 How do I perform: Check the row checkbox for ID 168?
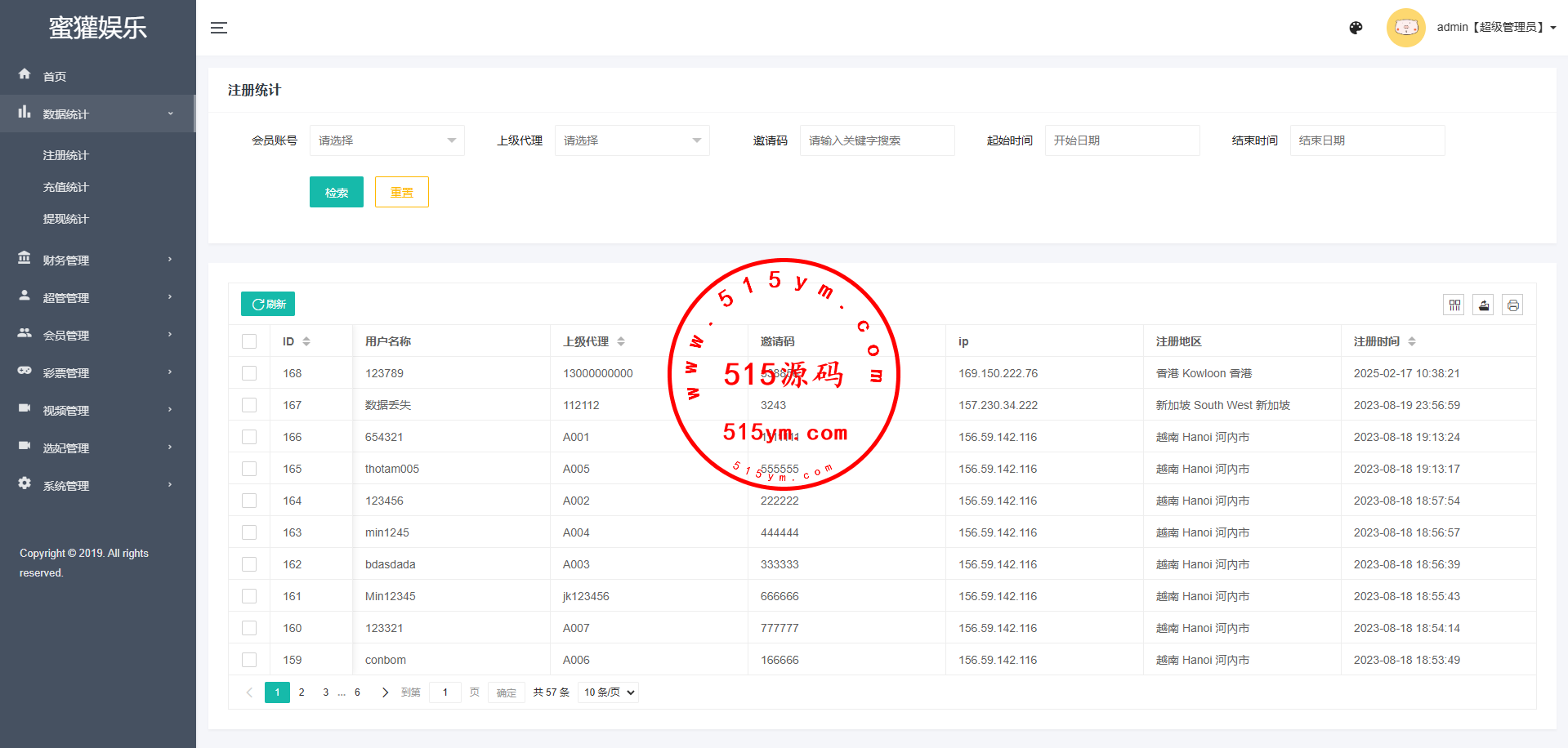tap(249, 373)
